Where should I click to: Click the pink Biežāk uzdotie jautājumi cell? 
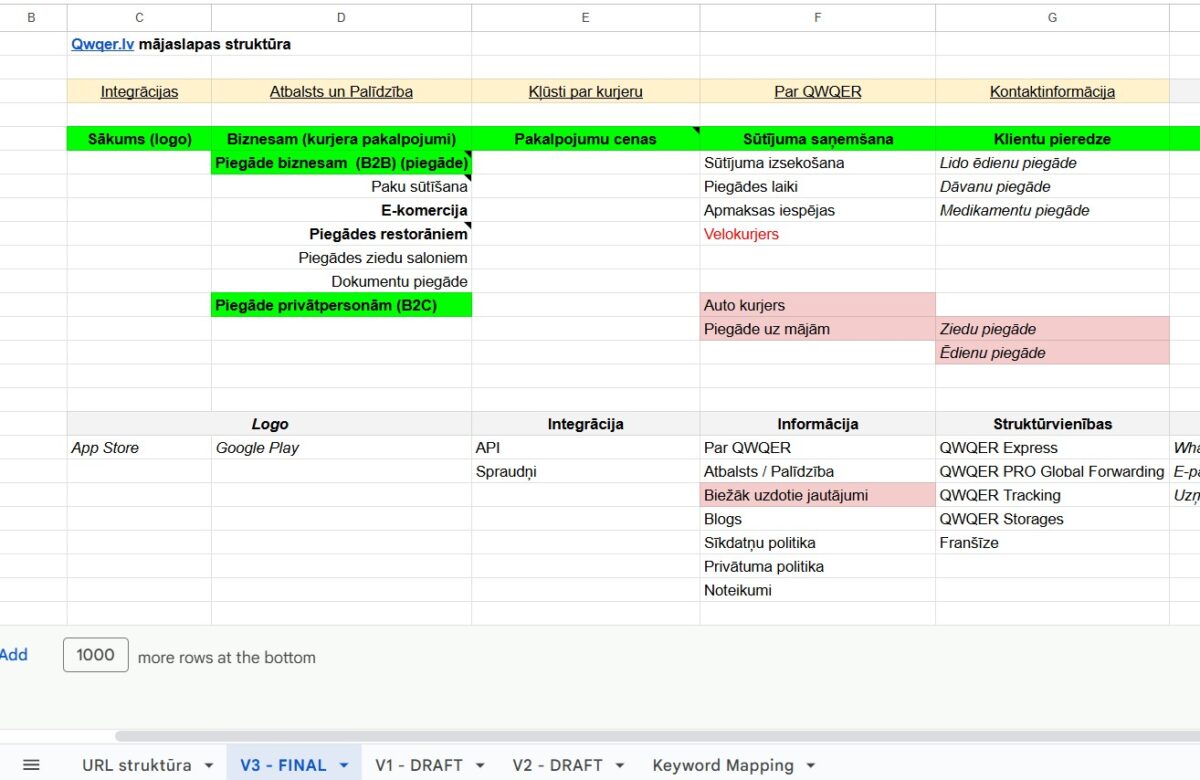[786, 495]
